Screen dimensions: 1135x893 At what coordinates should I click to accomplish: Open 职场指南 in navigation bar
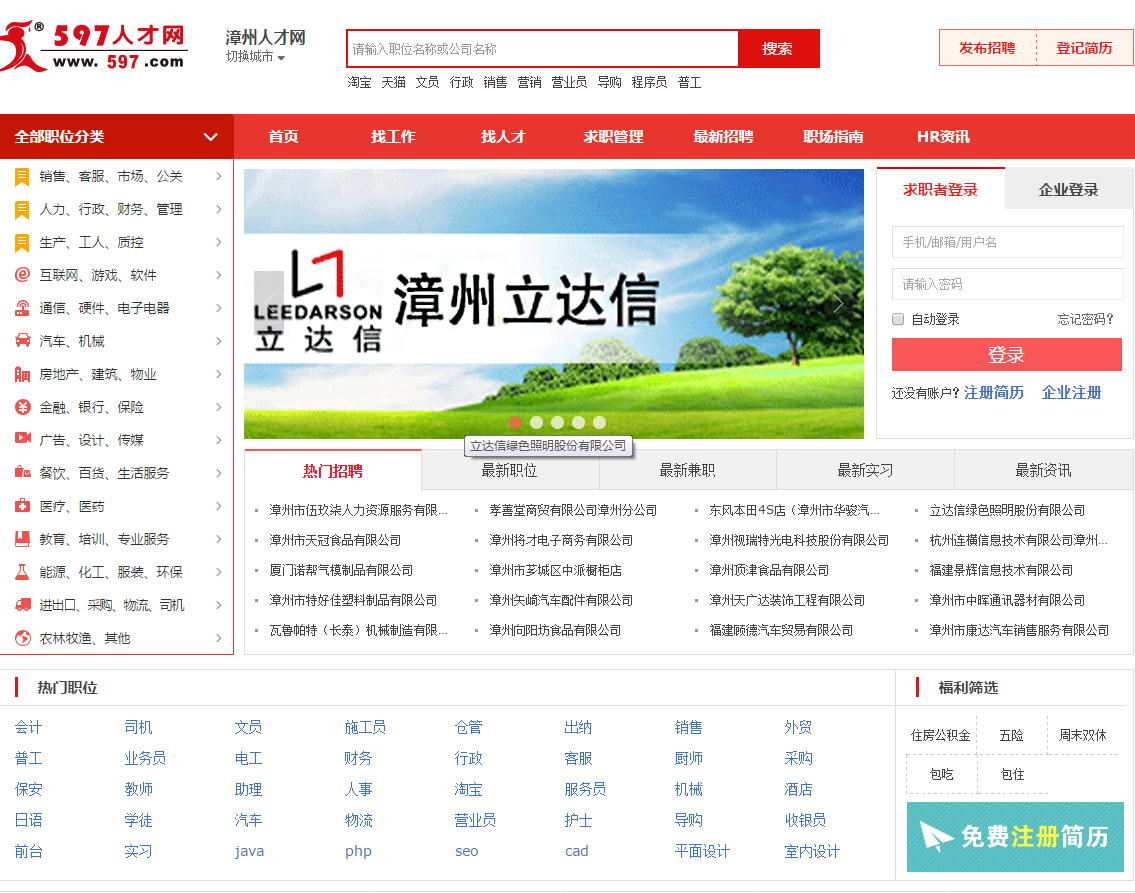(833, 136)
